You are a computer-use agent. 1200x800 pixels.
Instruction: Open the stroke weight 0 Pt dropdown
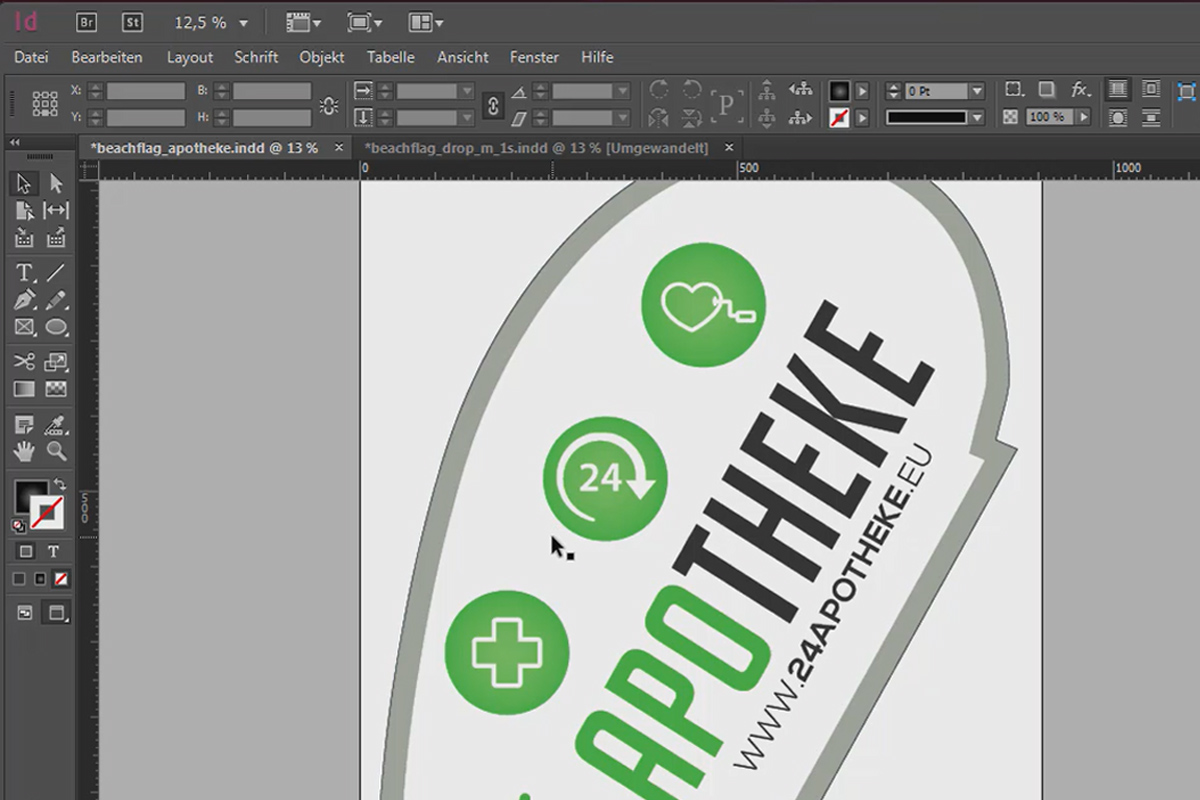point(978,91)
